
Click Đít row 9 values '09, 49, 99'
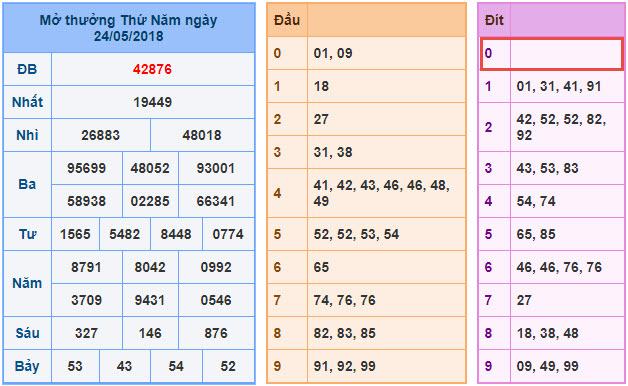(x=547, y=366)
